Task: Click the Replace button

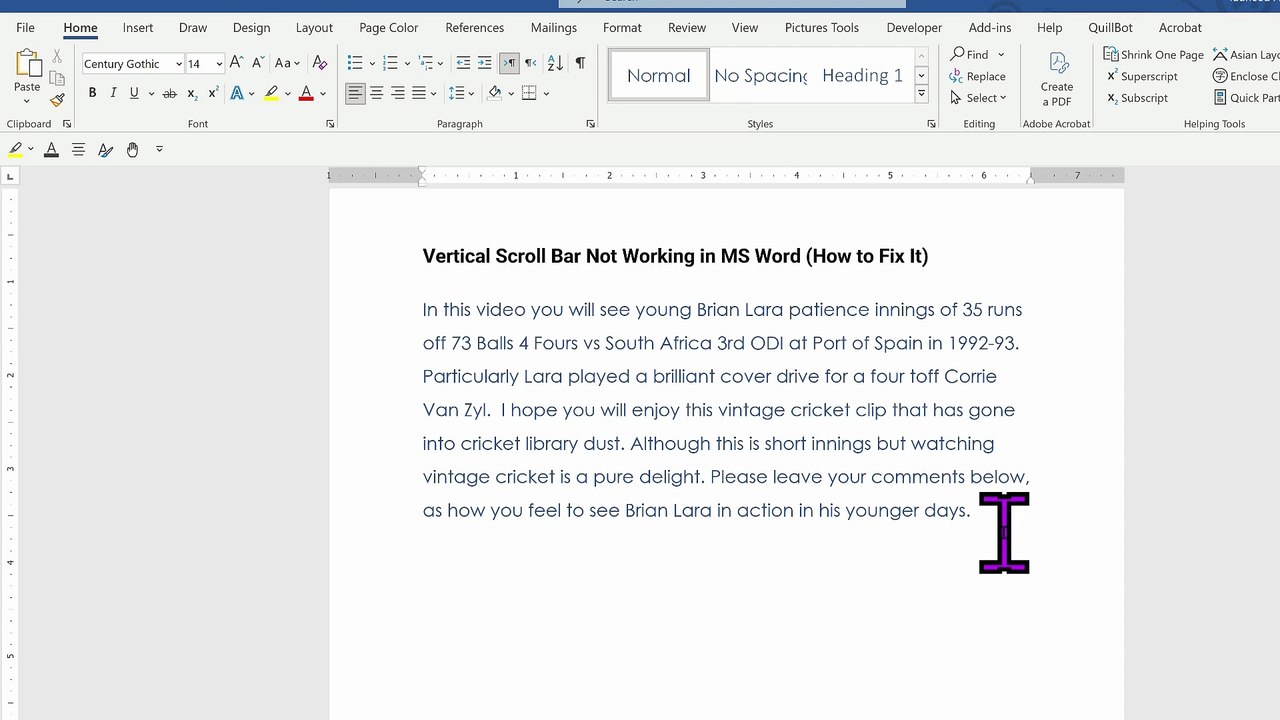Action: 978,76
